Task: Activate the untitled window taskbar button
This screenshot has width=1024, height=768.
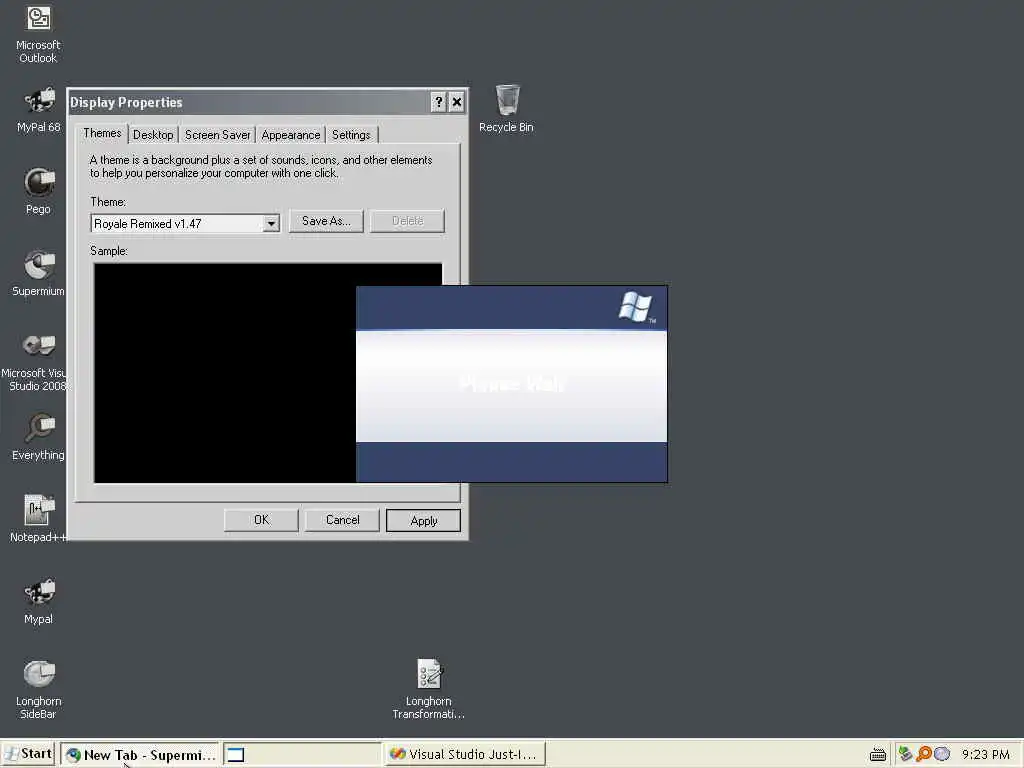Action: (x=302, y=754)
